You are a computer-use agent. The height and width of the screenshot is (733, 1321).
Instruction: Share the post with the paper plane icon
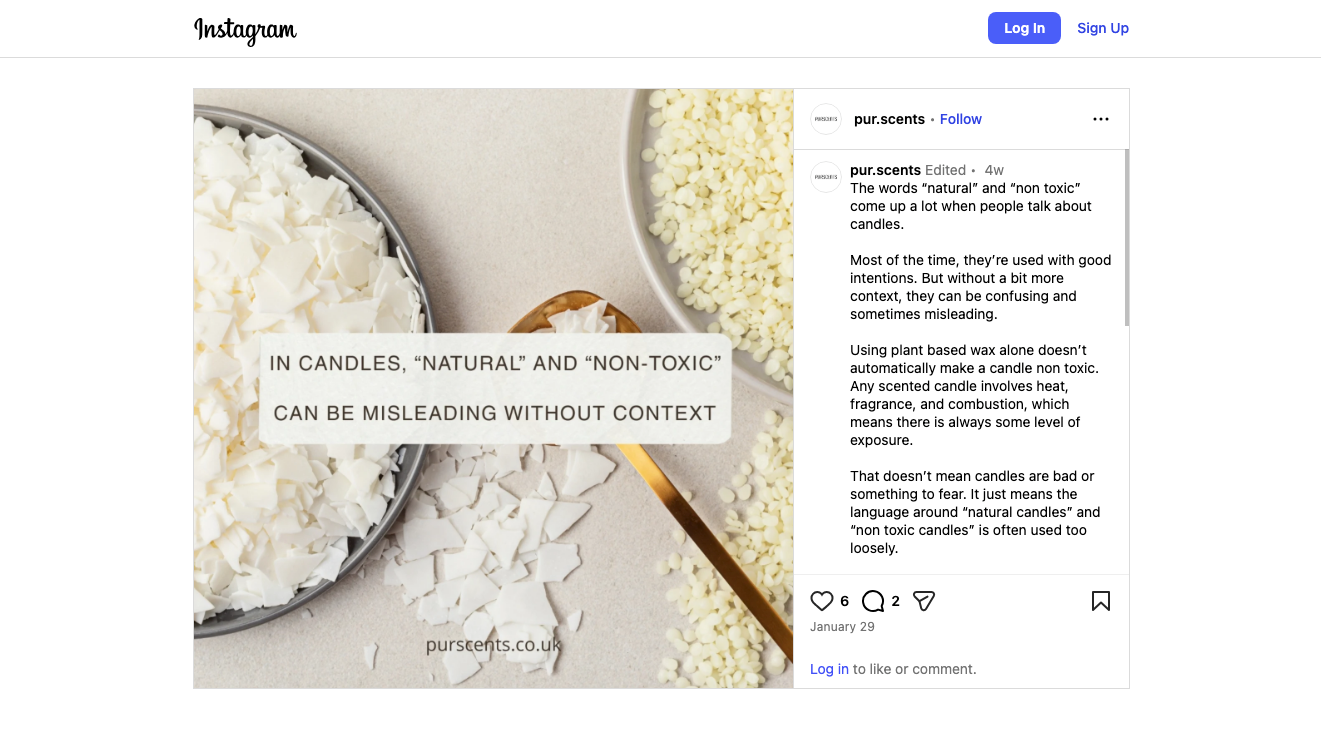coord(924,601)
